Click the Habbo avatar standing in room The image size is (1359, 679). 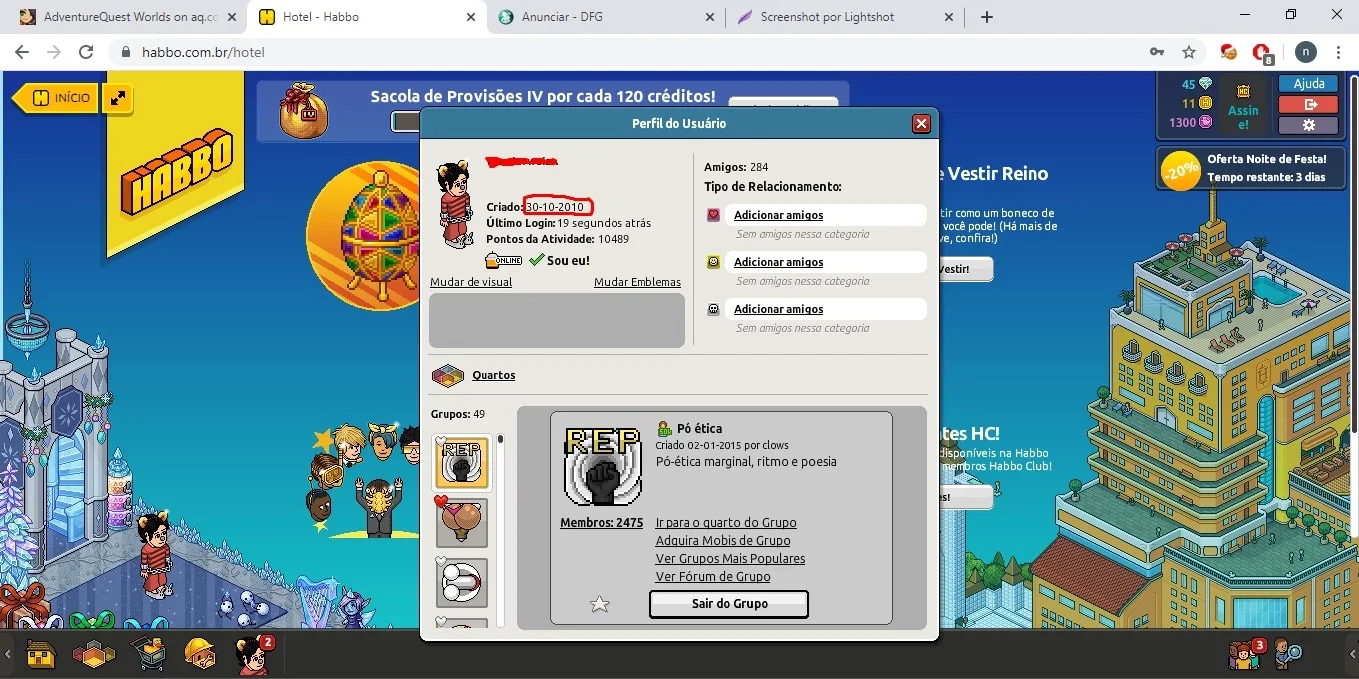(x=154, y=555)
